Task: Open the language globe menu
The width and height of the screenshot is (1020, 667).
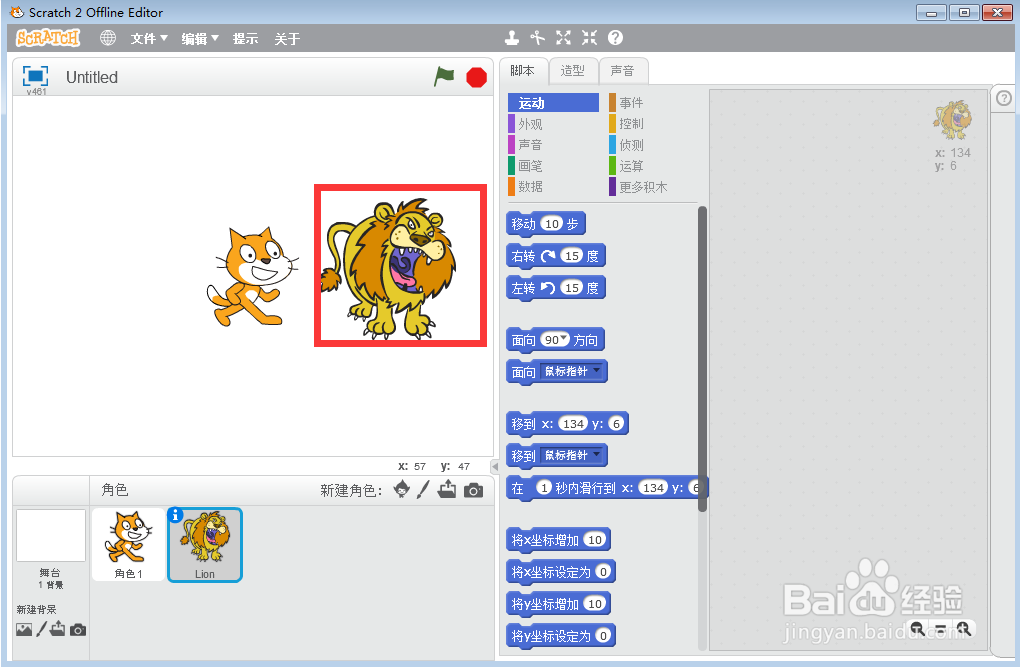Action: pyautogui.click(x=108, y=38)
